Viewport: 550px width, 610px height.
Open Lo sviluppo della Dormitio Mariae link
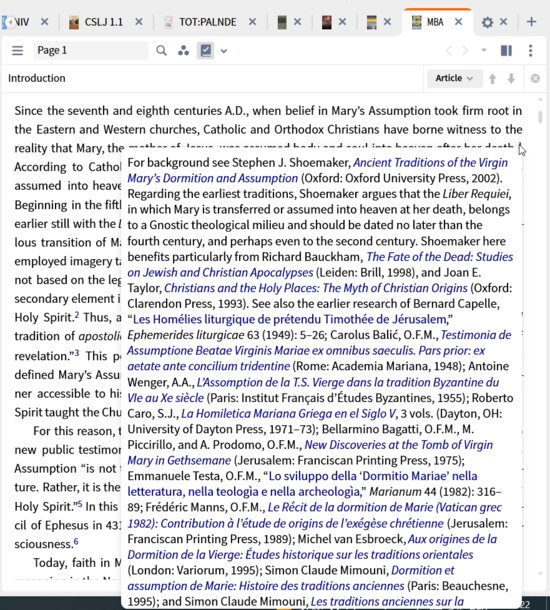click(x=373, y=476)
